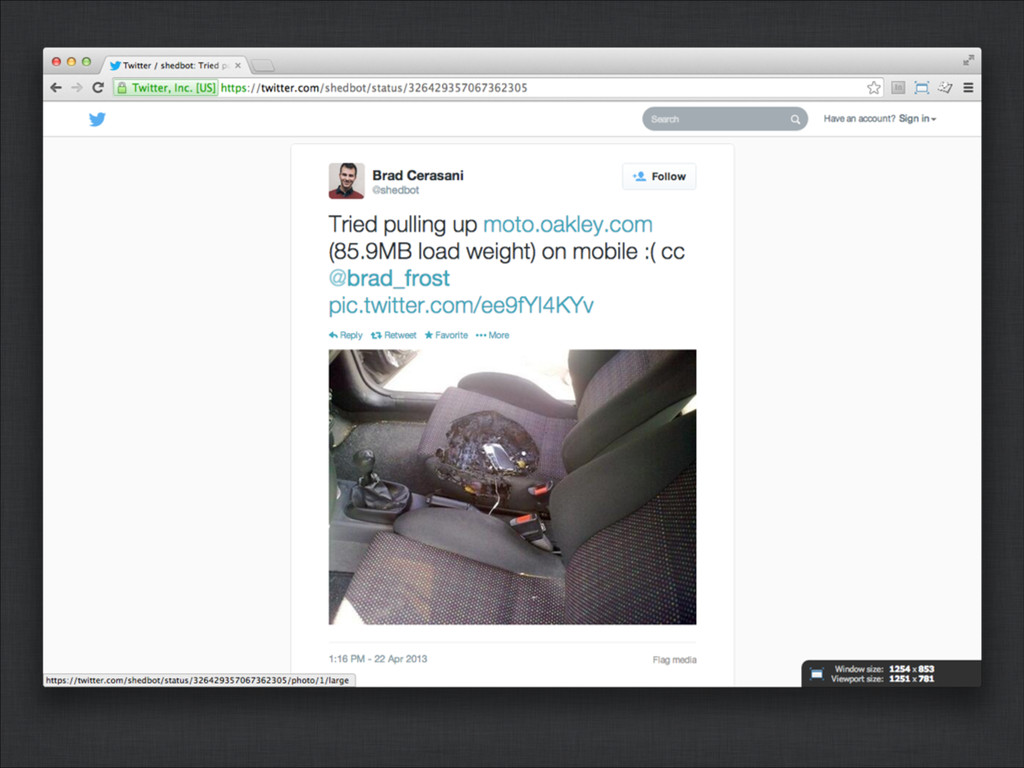
Task: Focus the Twitter search field
Action: [725, 119]
